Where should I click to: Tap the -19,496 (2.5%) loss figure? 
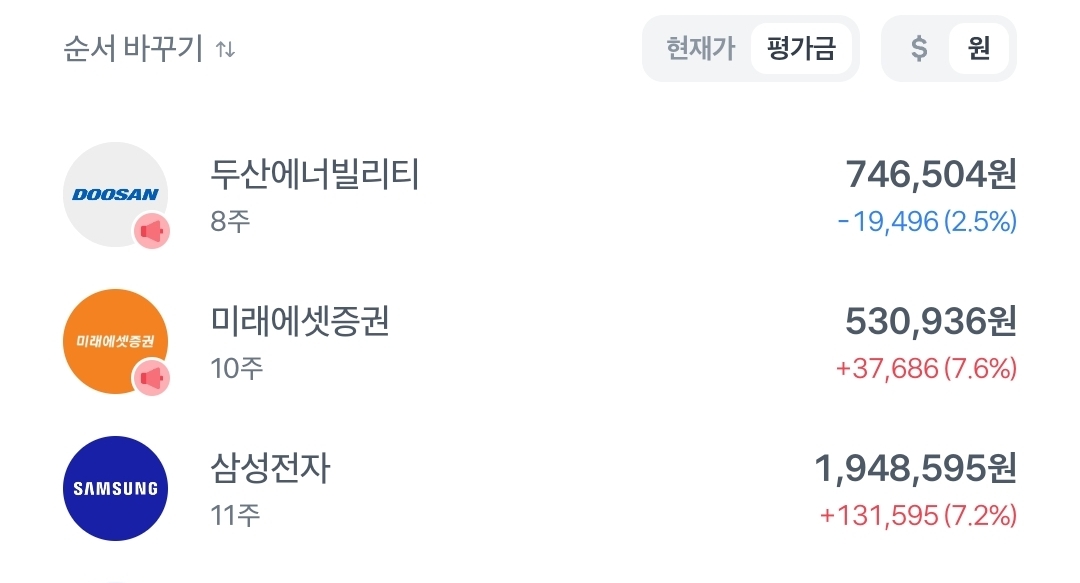[x=927, y=222]
